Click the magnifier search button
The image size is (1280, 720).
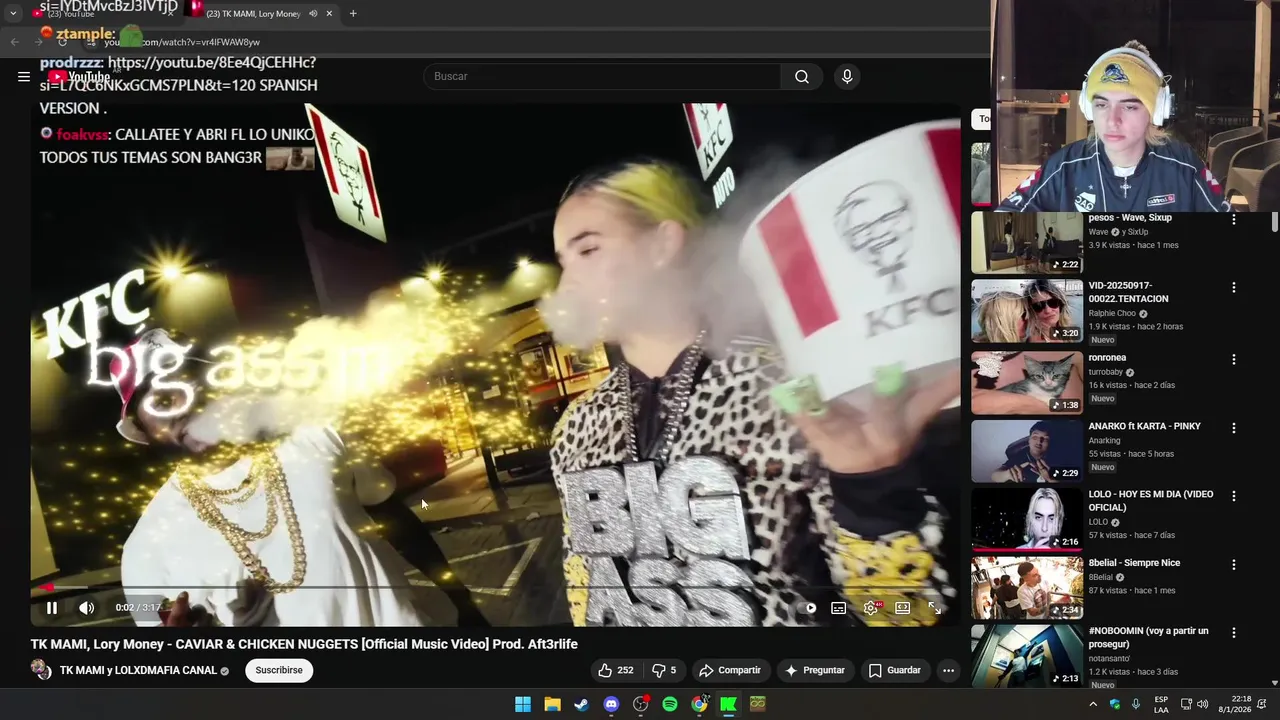point(802,76)
